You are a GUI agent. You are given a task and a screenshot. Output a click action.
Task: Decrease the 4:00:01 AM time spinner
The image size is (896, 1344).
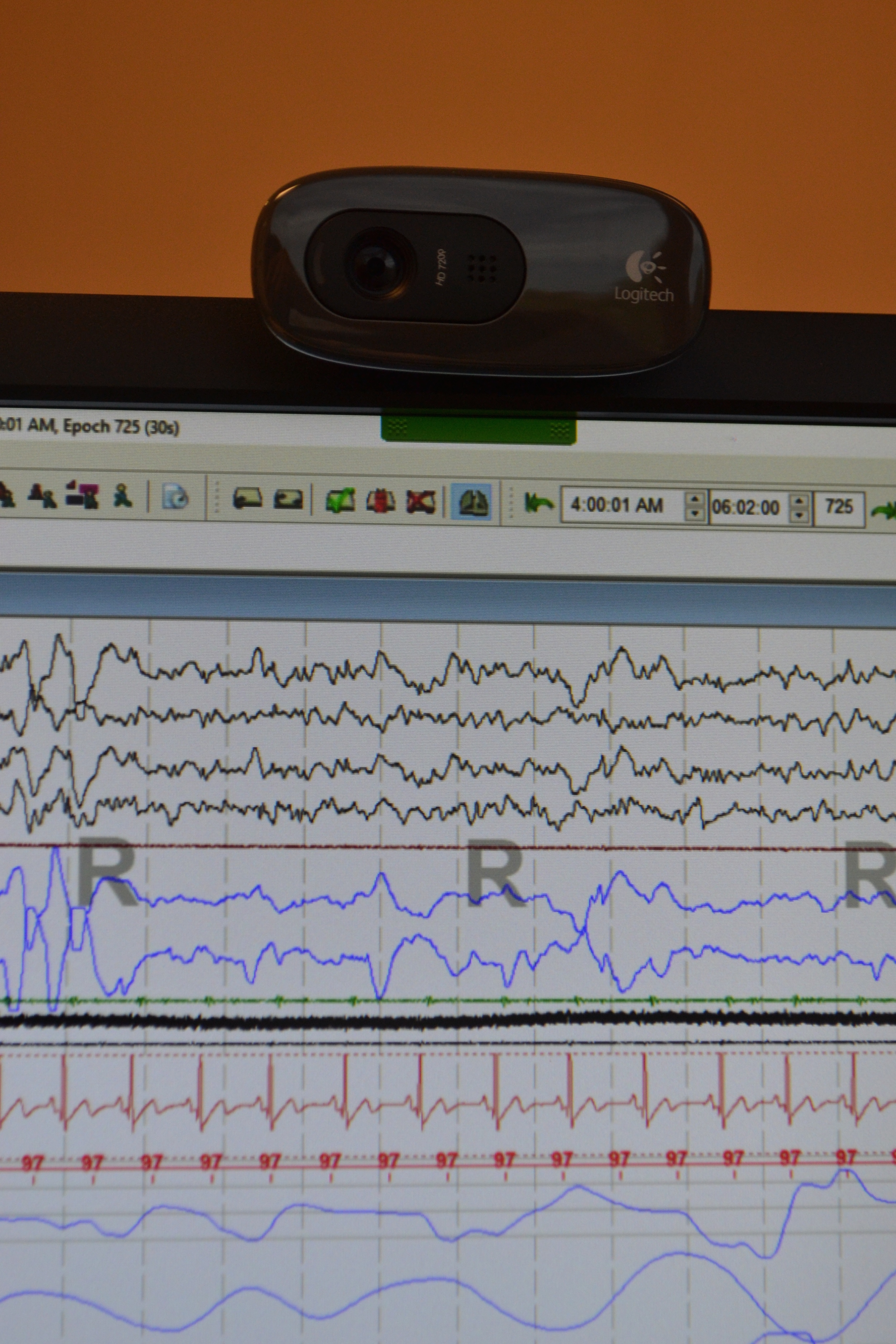[x=695, y=513]
